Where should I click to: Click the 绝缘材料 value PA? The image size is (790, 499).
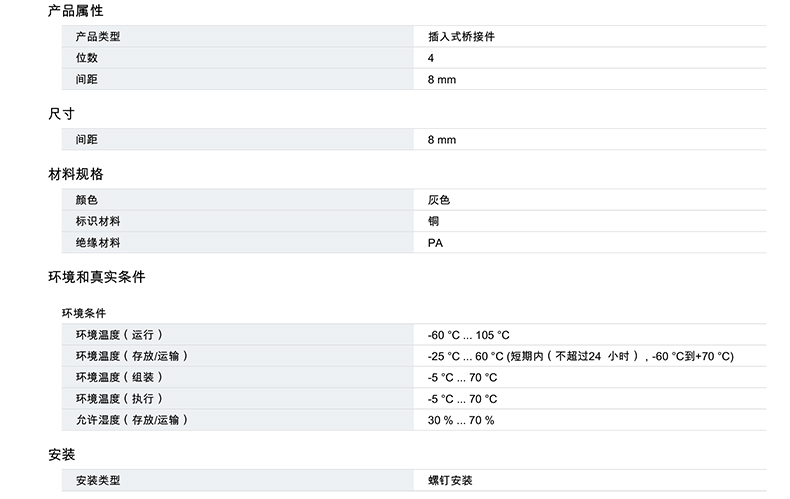pos(435,243)
